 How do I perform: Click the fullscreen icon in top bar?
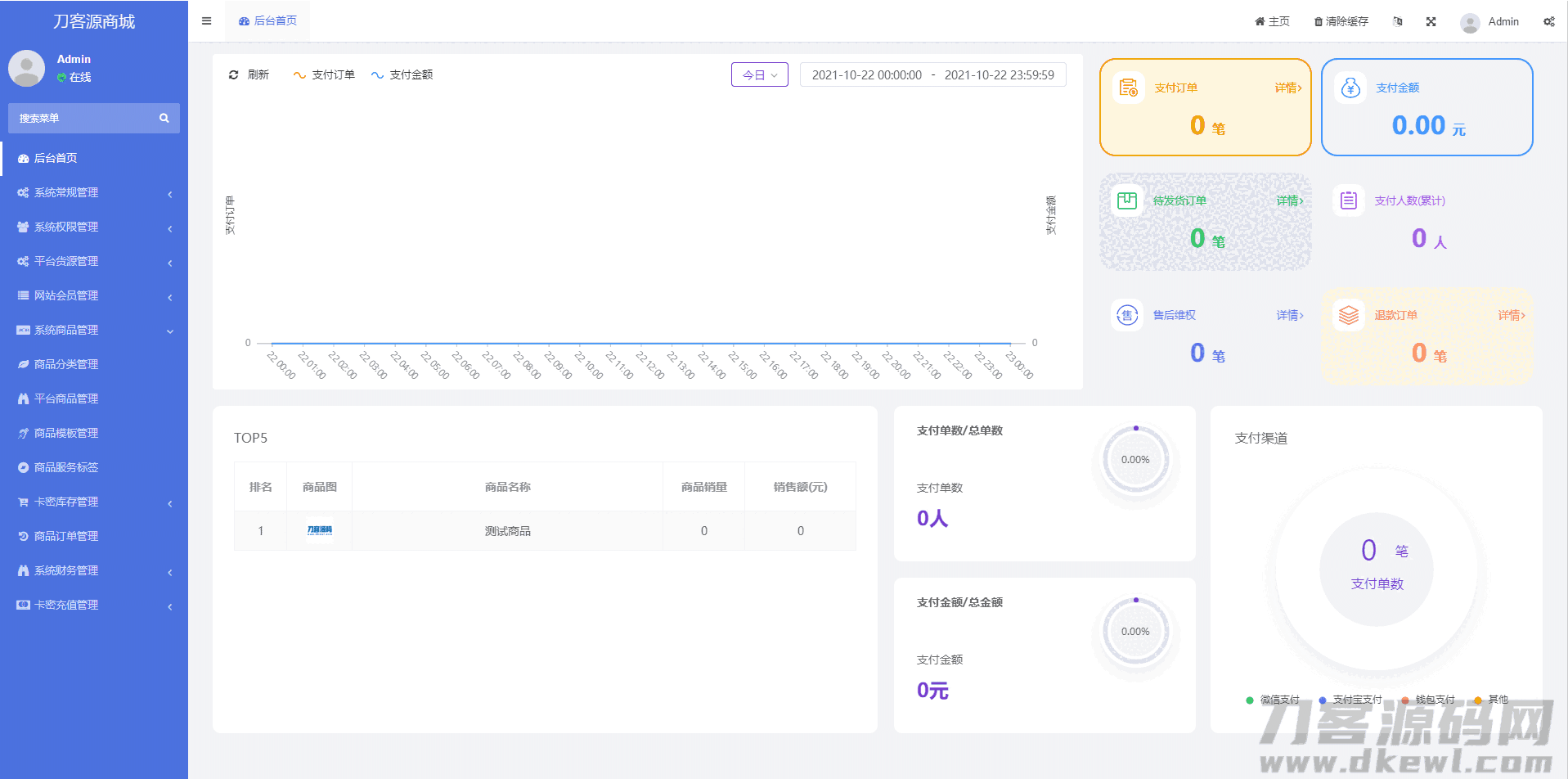pyautogui.click(x=1431, y=22)
